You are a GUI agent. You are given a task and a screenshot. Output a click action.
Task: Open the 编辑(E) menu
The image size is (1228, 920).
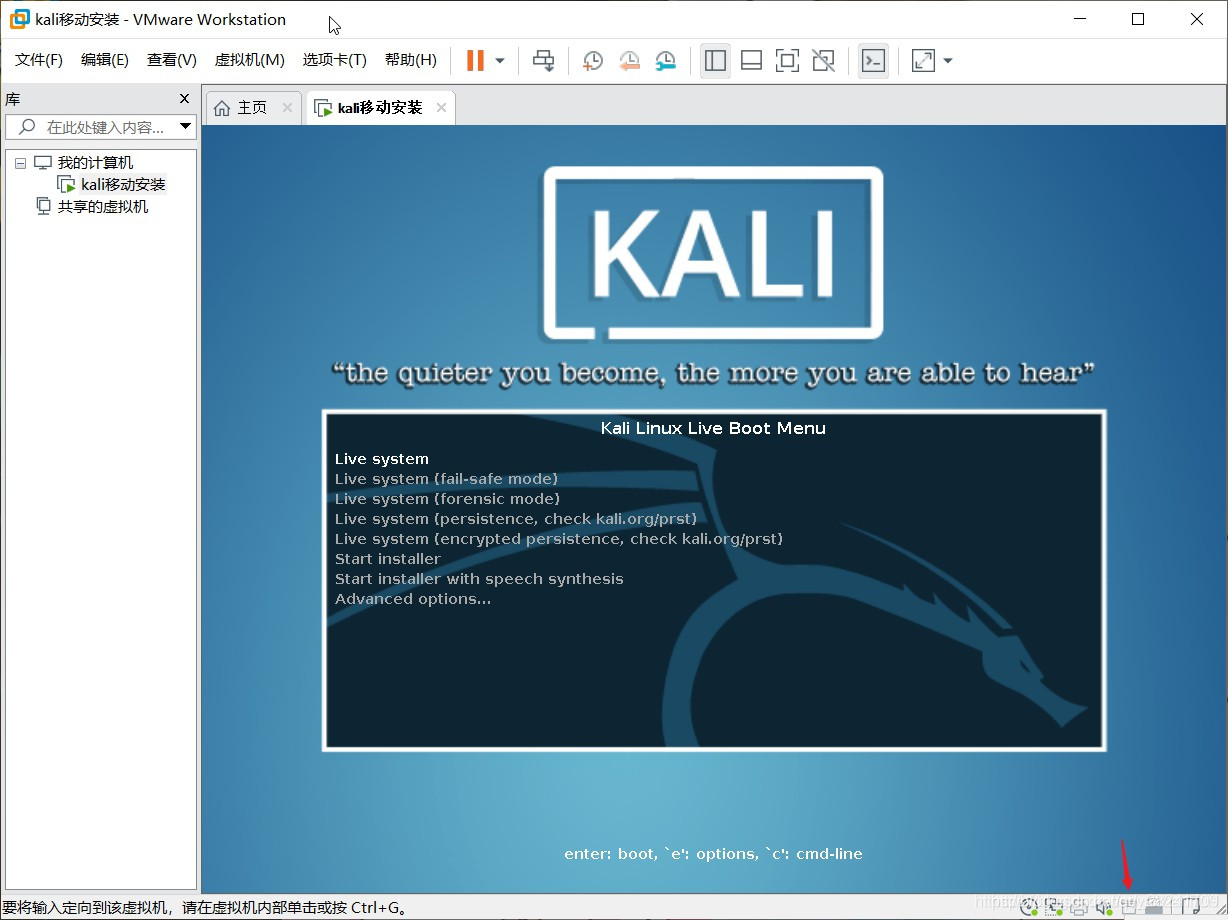point(105,60)
